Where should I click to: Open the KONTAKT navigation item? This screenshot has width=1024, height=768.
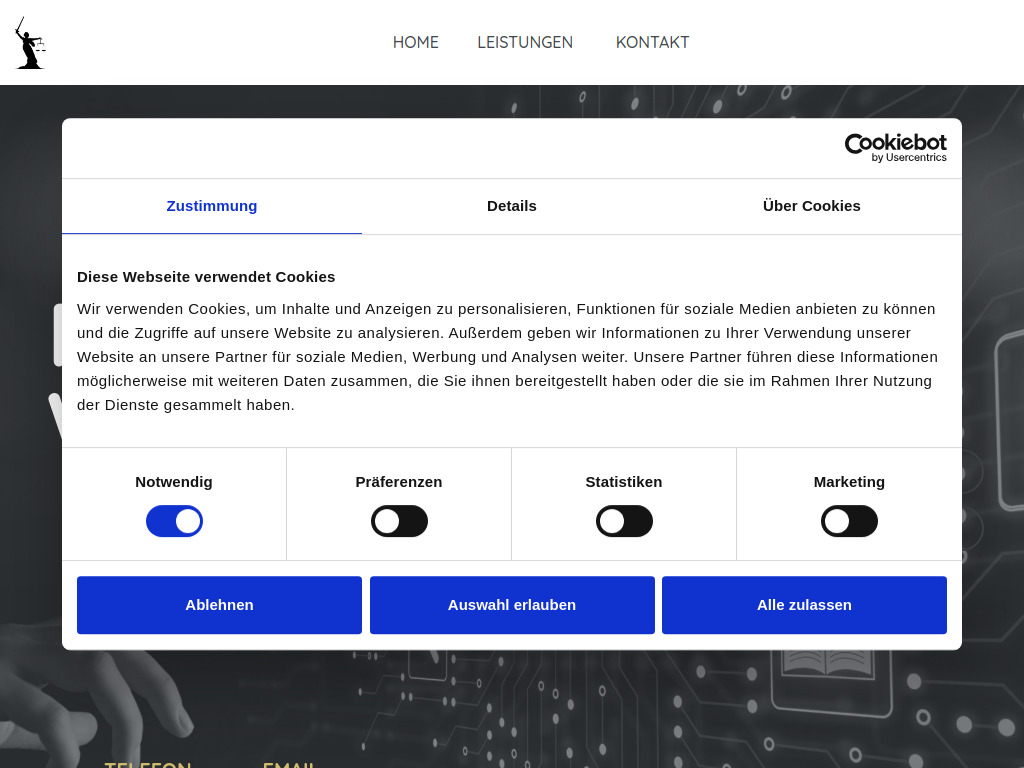coord(652,42)
